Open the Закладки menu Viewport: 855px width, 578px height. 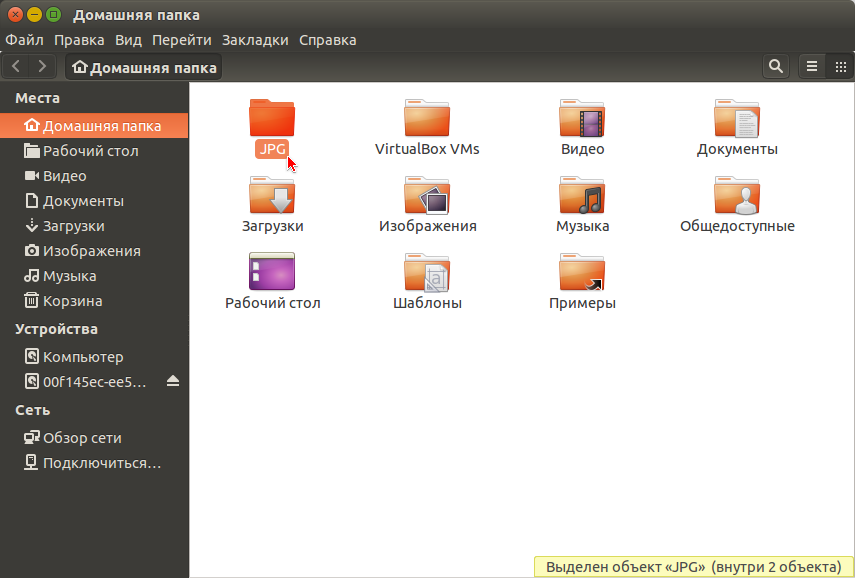[255, 40]
